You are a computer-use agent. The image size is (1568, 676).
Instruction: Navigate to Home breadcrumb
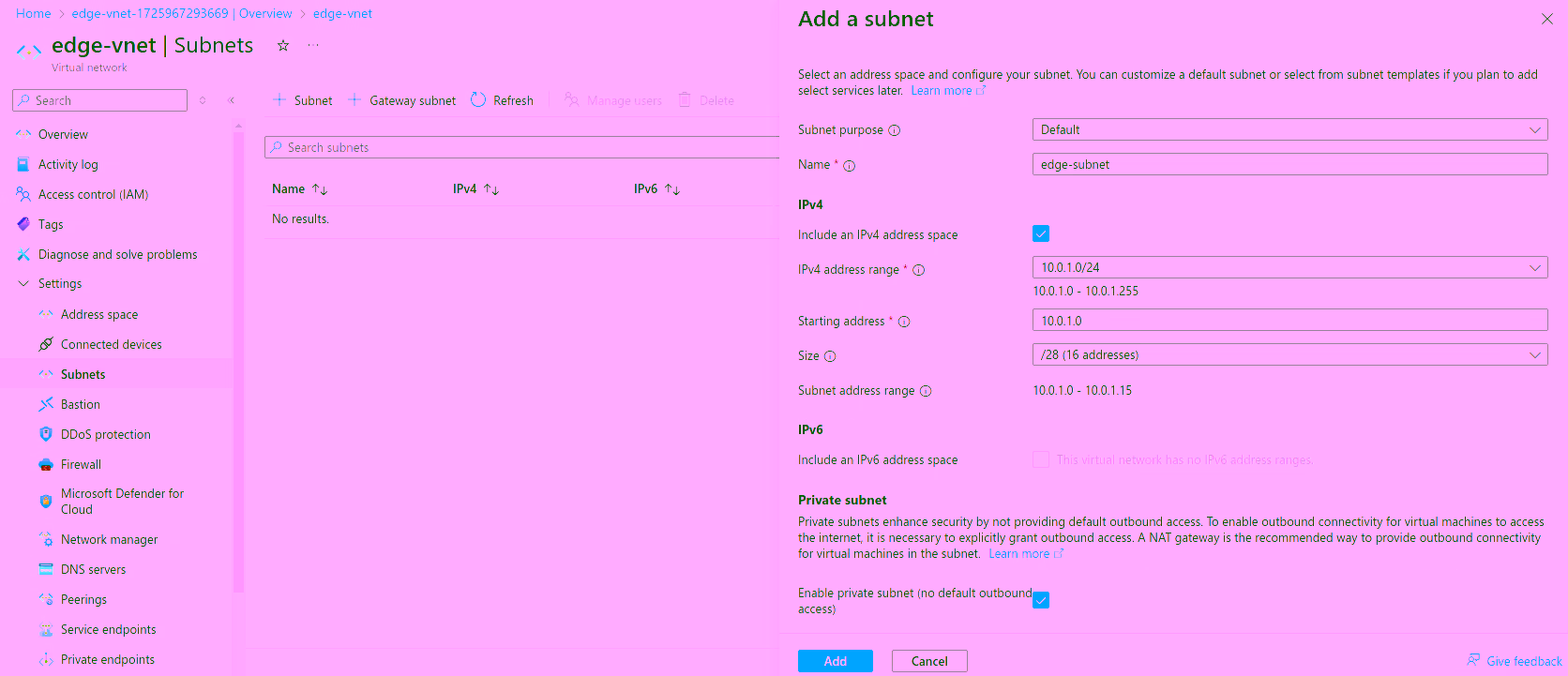point(34,13)
